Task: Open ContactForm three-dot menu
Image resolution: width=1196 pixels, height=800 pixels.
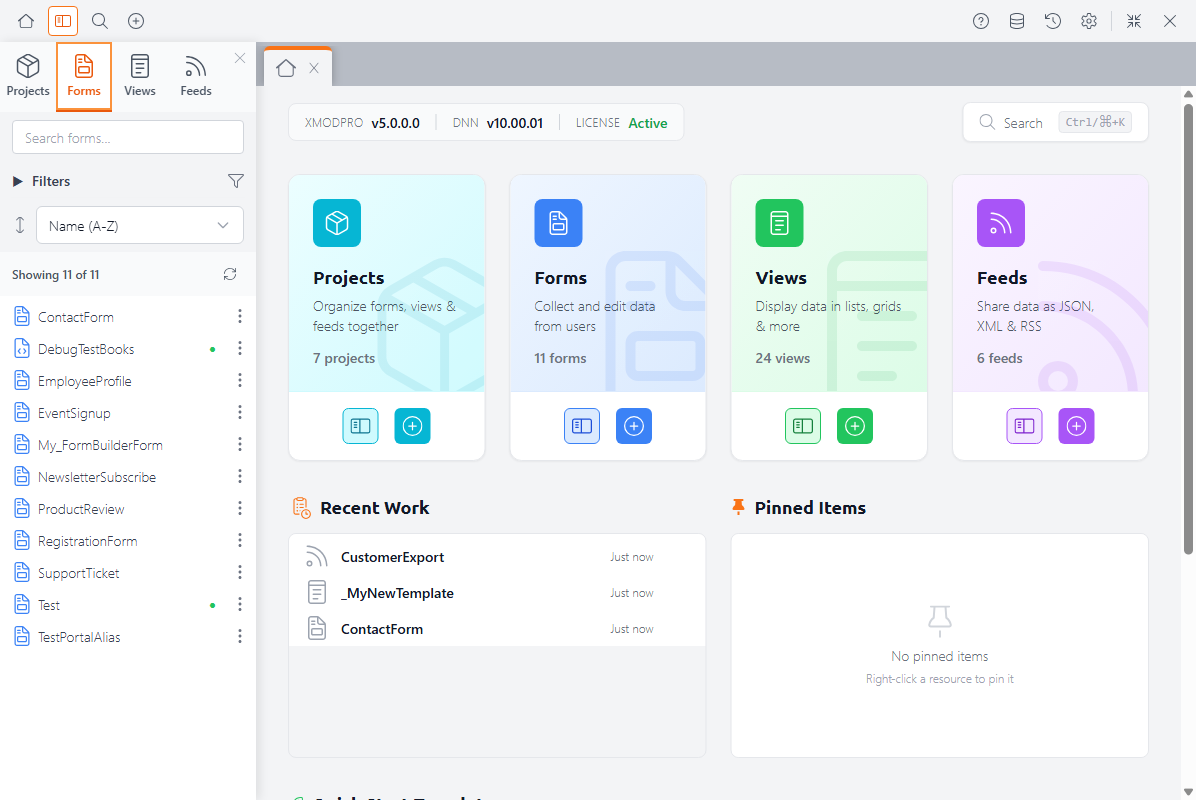Action: [x=240, y=316]
